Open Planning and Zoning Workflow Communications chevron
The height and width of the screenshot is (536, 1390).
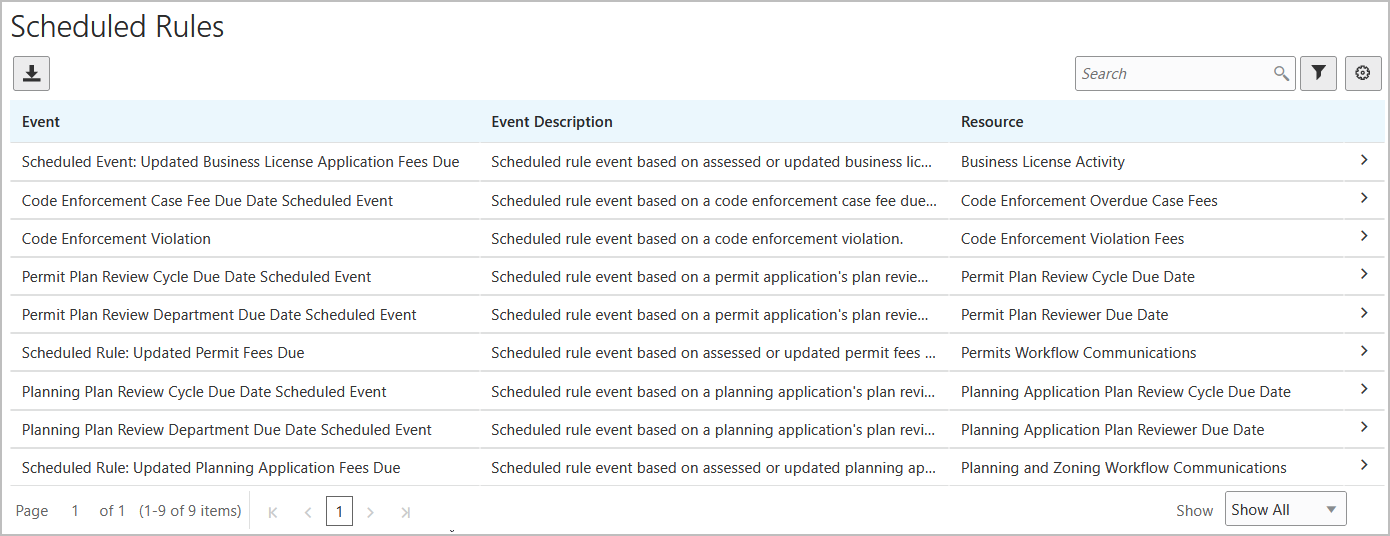[x=1364, y=465]
